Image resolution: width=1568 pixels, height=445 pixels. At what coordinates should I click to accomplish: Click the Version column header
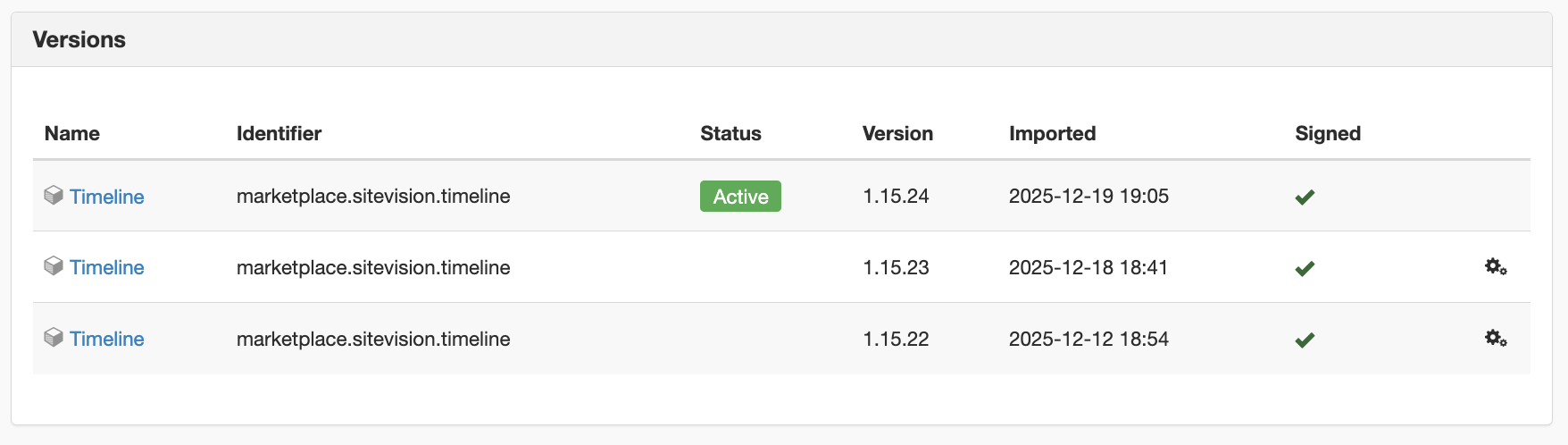tap(897, 133)
